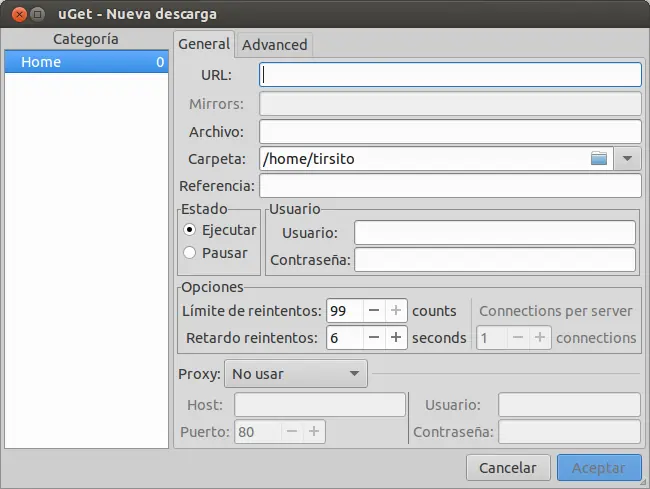Click the Puerto value 80 field
The image size is (650, 489).
pos(258,432)
